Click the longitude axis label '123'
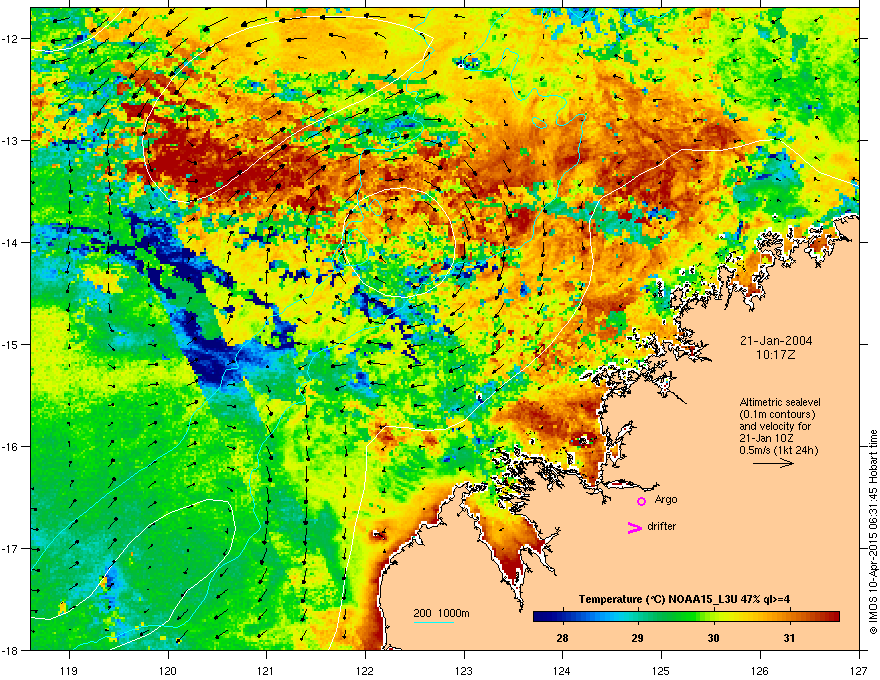Screen dimensions: 880x680 [464, 670]
